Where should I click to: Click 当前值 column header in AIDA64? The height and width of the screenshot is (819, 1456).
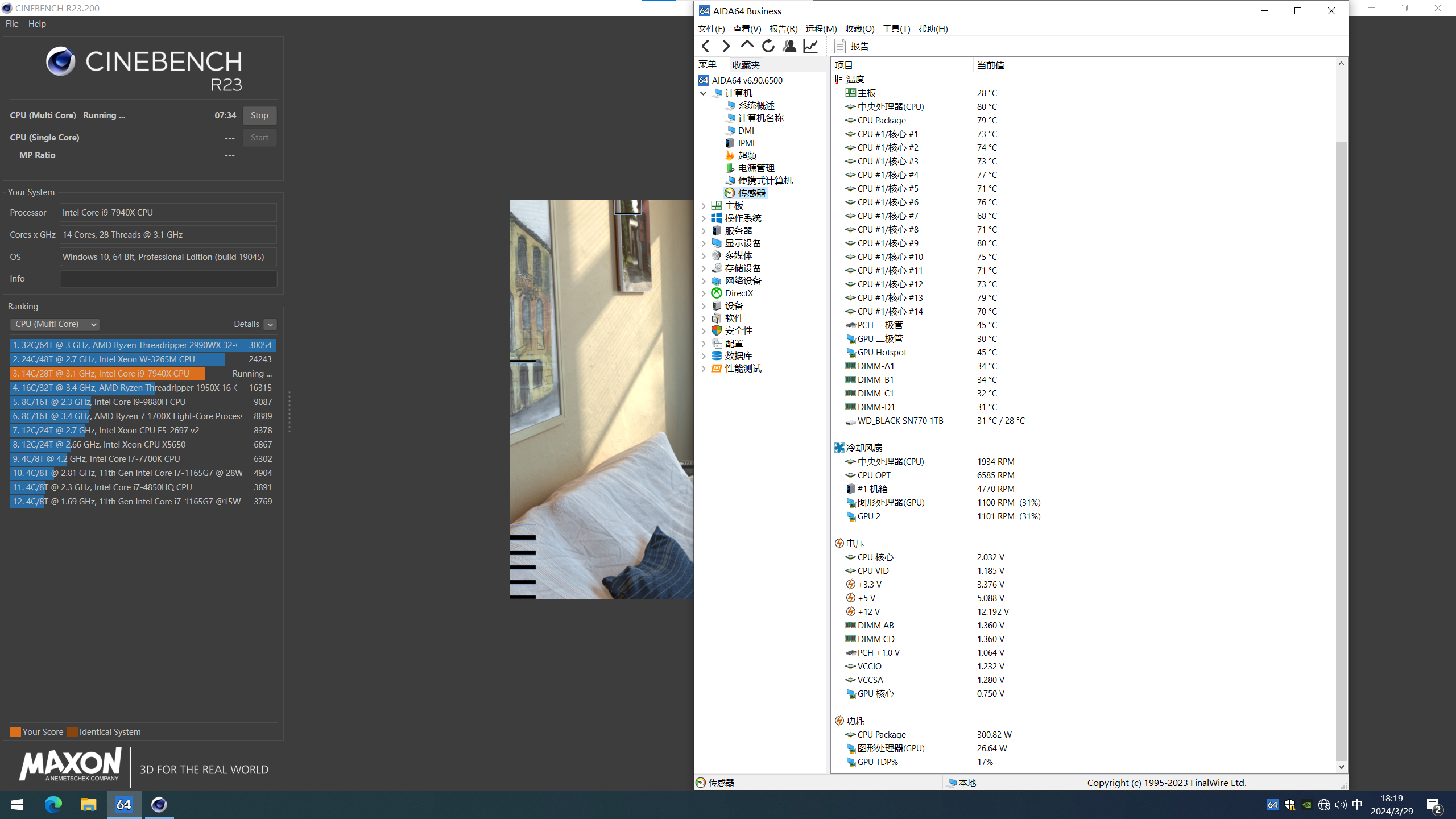point(1105,65)
